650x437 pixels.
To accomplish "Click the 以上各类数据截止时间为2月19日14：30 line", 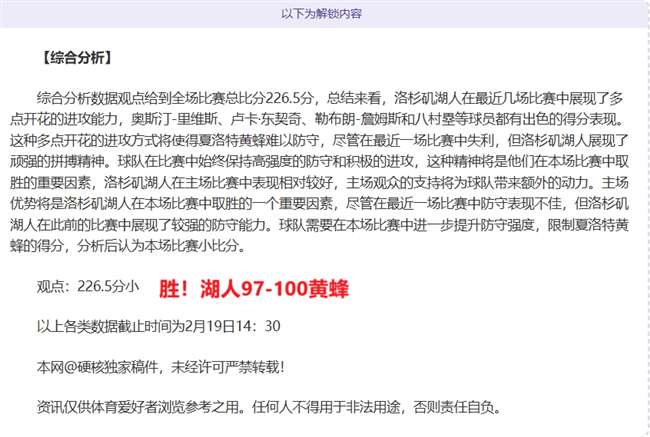I will tap(158, 326).
